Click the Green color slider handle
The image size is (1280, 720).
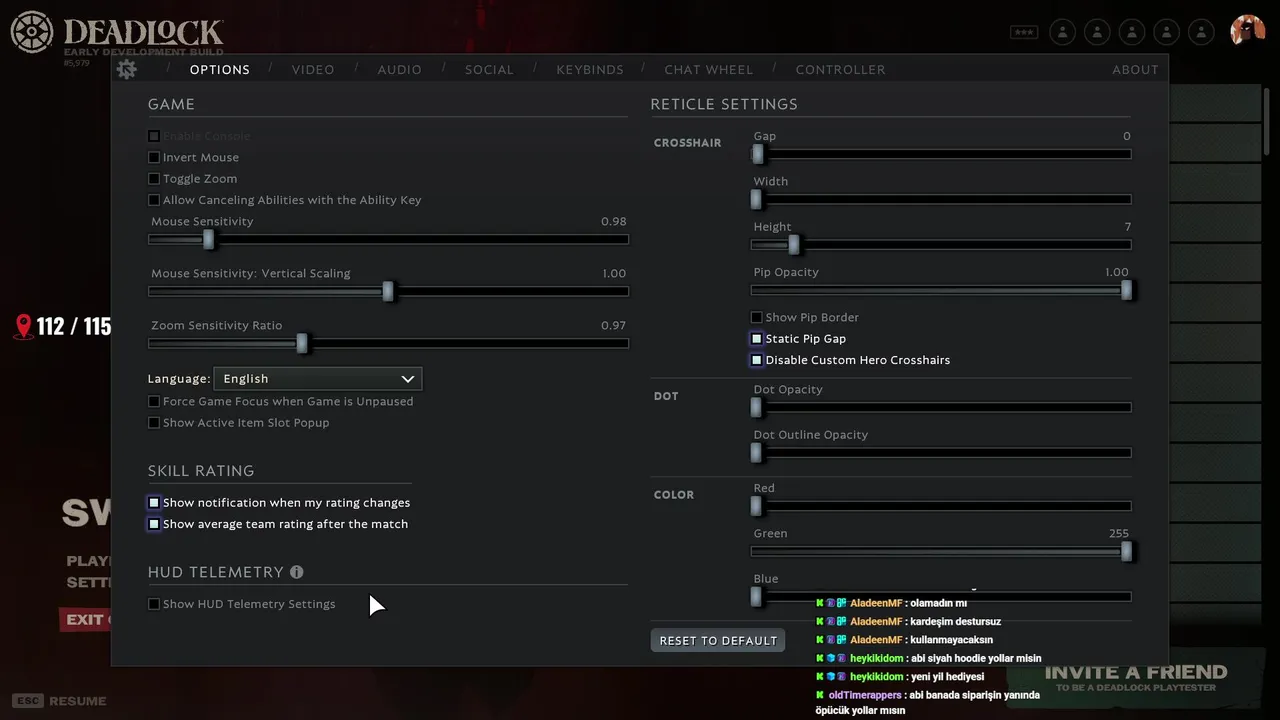click(x=1127, y=551)
